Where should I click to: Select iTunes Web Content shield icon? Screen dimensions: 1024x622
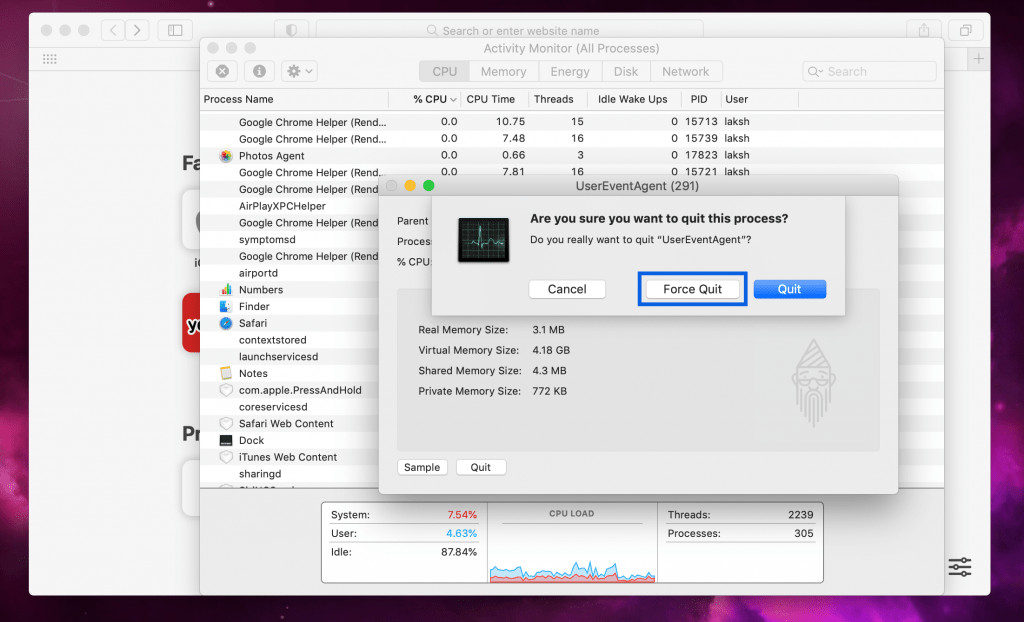pos(226,457)
